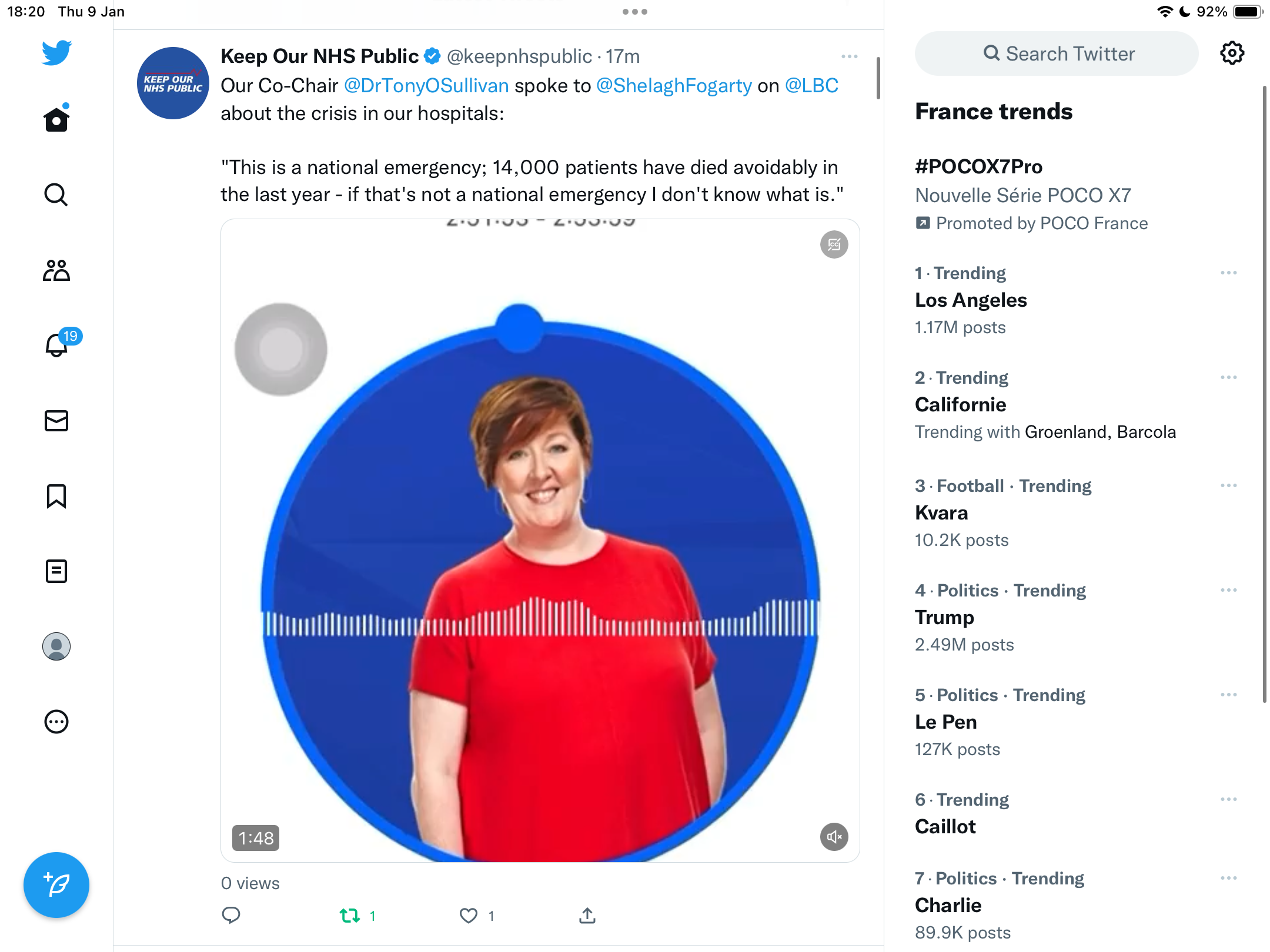Open trends settings gear icon
Screen dimensions: 1270x952
pos(1232,53)
